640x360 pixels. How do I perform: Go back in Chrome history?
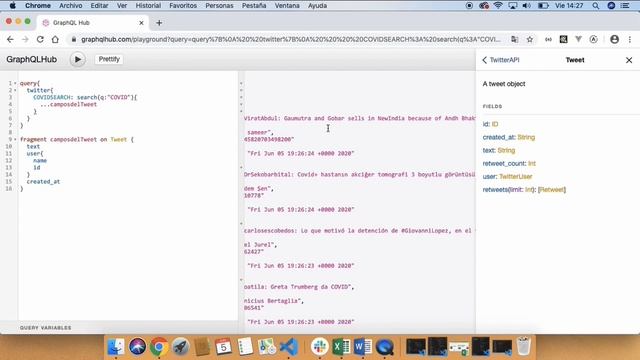pos(10,39)
